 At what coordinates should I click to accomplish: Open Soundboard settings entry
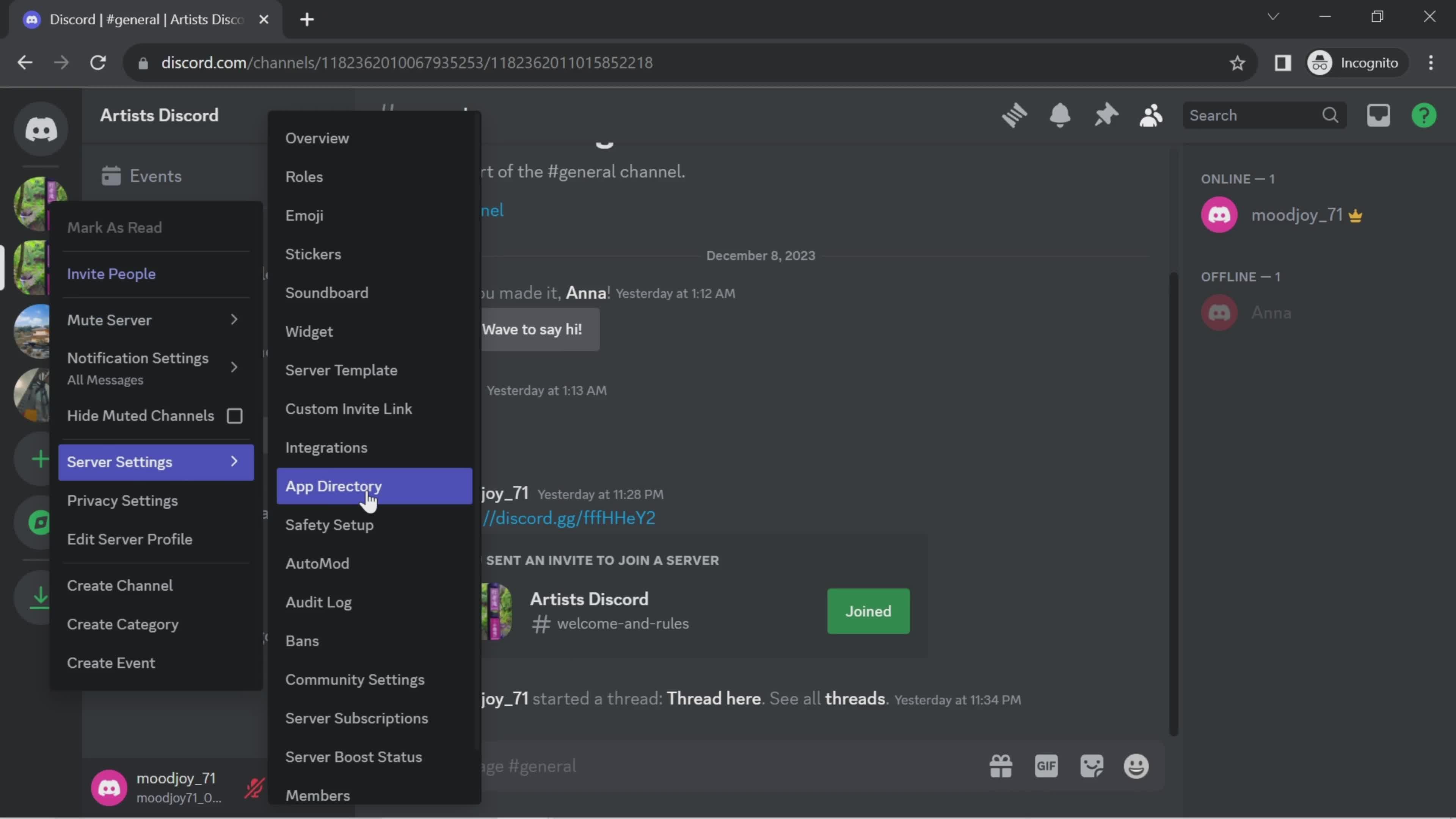coord(374,293)
